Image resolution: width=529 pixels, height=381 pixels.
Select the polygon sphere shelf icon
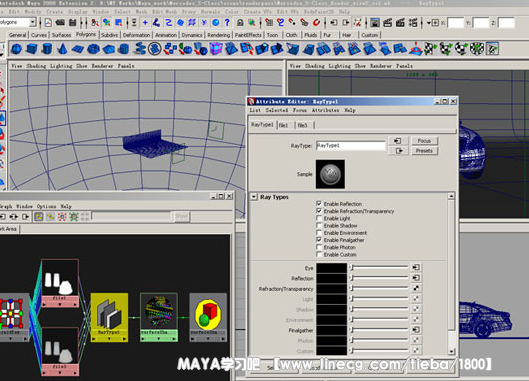pos(16,49)
